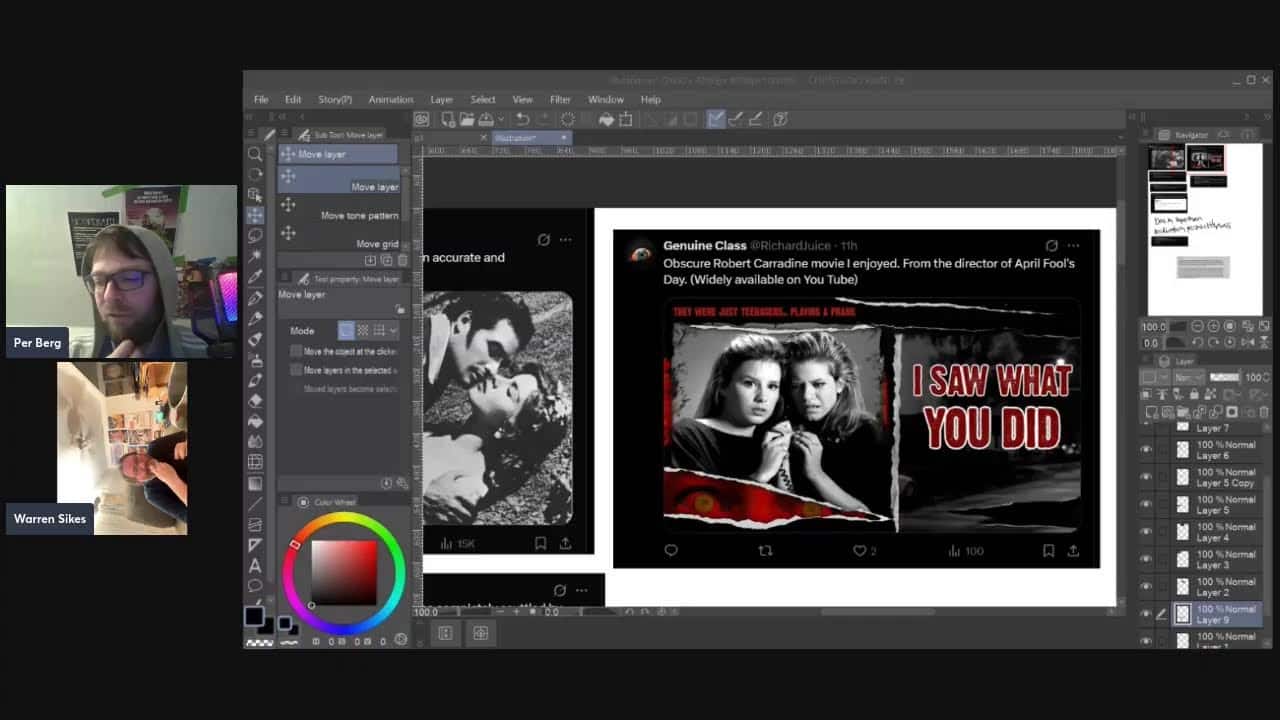
Task: Click the Undo arrow in command bar
Action: click(x=522, y=119)
